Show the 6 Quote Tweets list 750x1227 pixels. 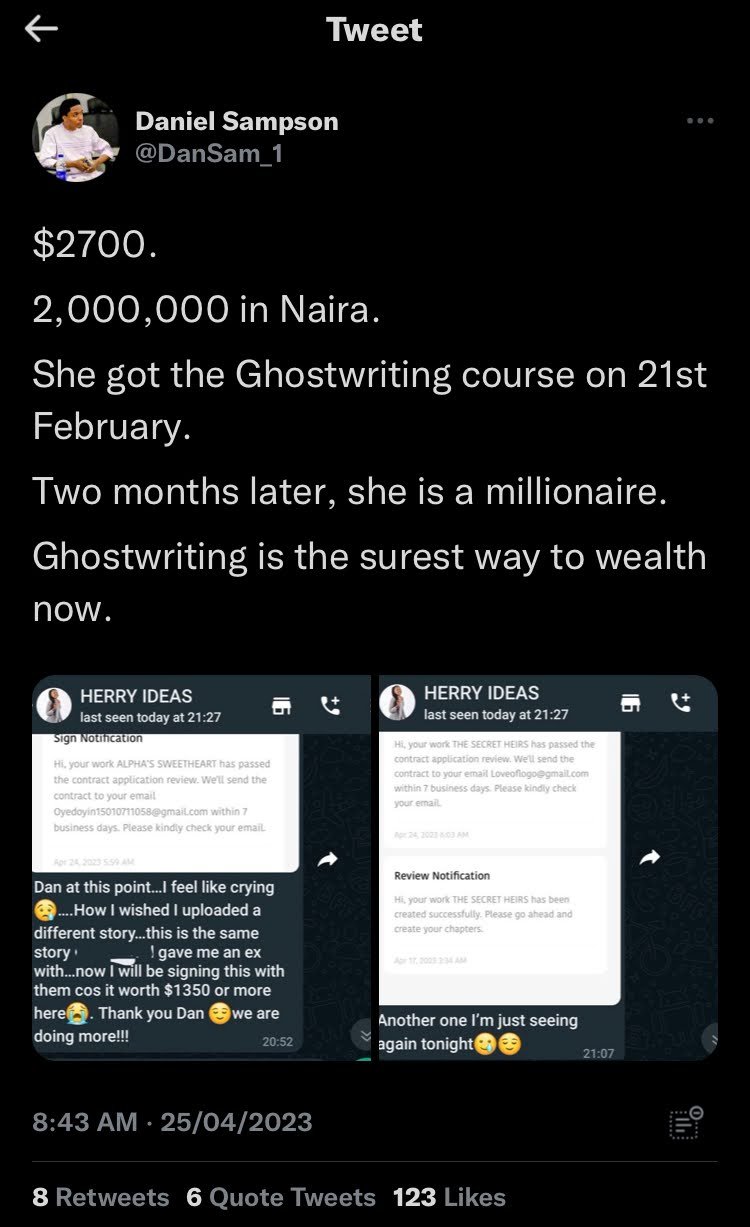point(281,1197)
